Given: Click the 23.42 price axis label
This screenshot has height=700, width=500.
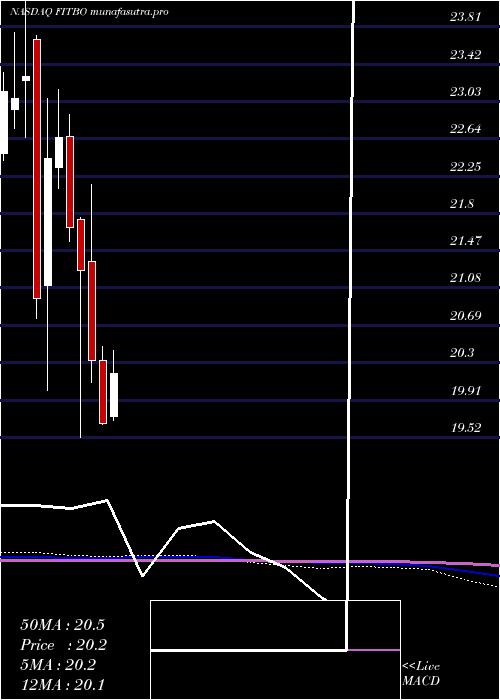Looking at the screenshot, I should 466,55.
